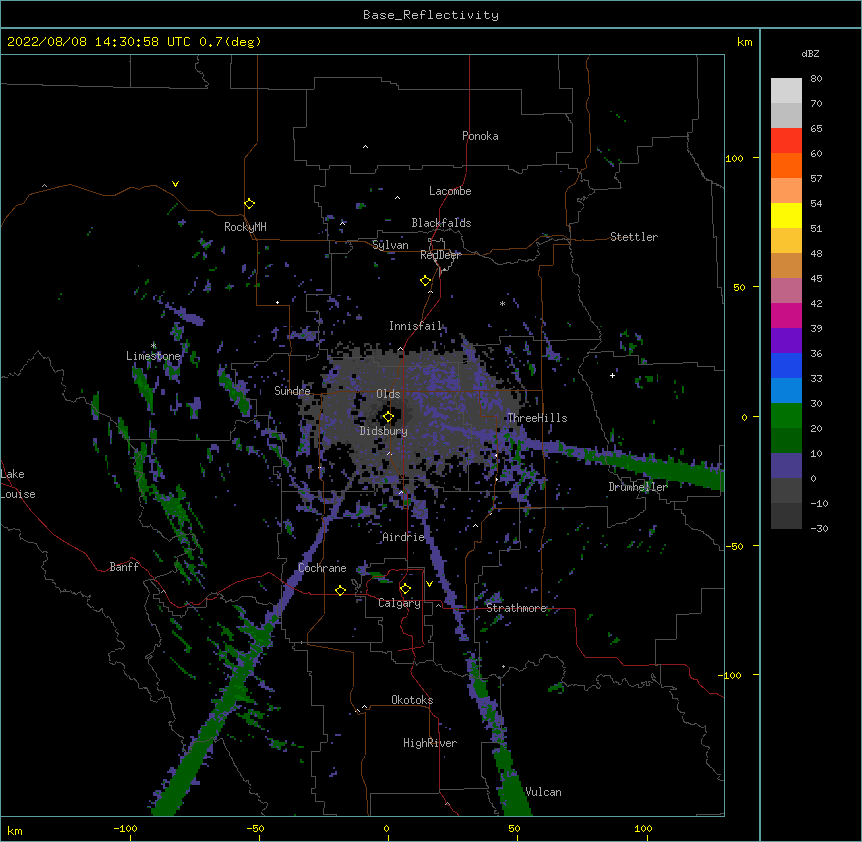Pick the blue 33–36 dBZ legend swatch
The height and width of the screenshot is (842, 862).
pos(786,365)
